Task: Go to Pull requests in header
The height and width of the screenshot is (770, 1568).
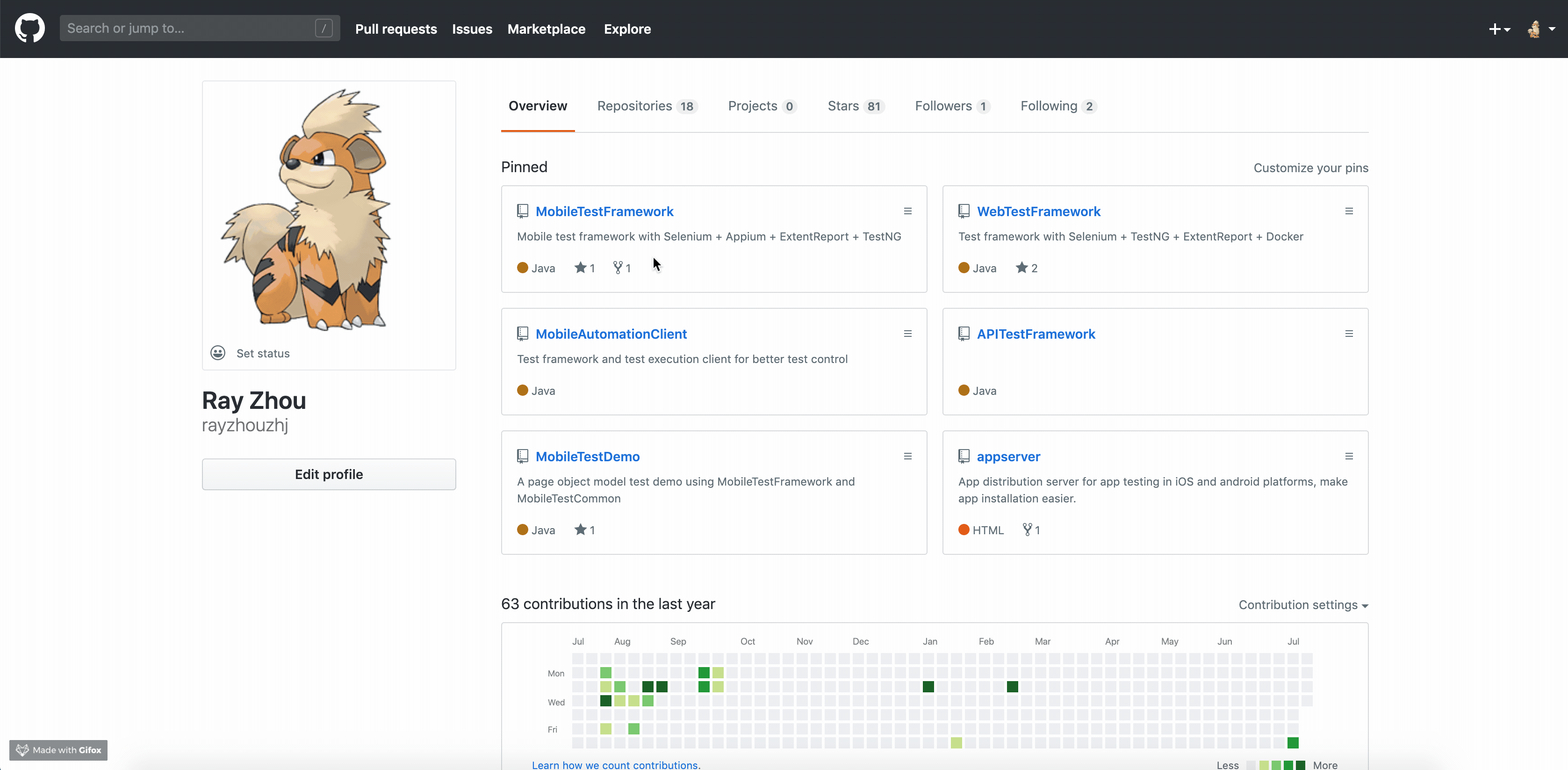Action: click(396, 29)
